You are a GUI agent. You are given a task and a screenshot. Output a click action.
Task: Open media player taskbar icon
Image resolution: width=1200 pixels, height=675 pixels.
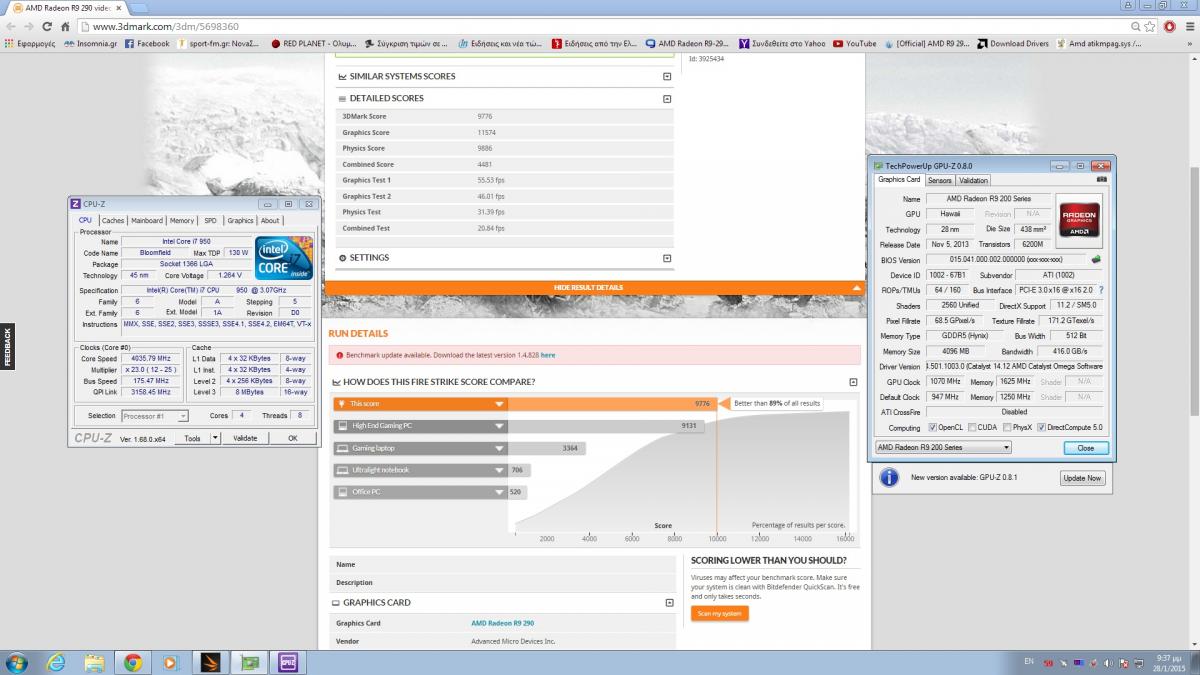[x=171, y=662]
